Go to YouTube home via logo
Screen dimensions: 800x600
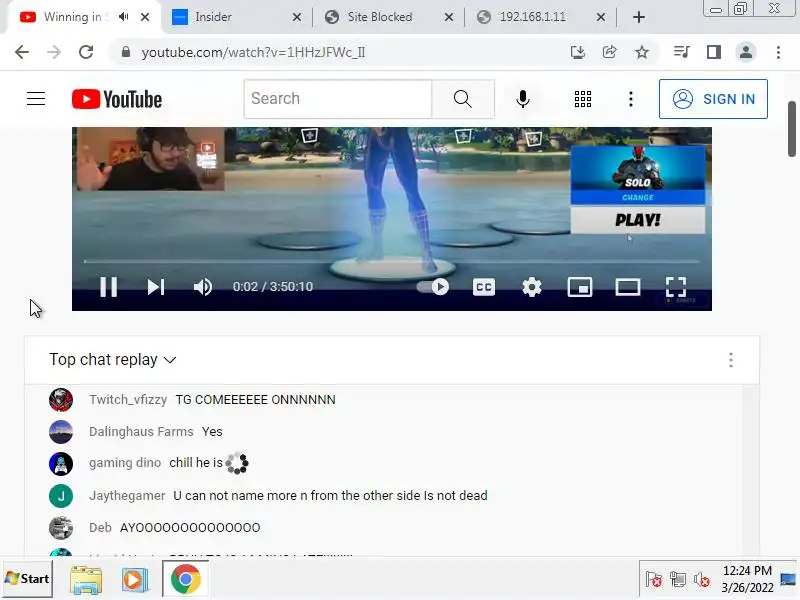117,99
